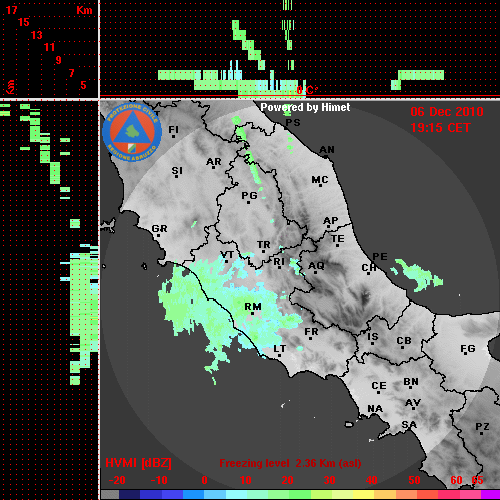Click the Protezione Civile Regione Abruzzo logo
This screenshot has height=500, width=500.
pos(132,132)
